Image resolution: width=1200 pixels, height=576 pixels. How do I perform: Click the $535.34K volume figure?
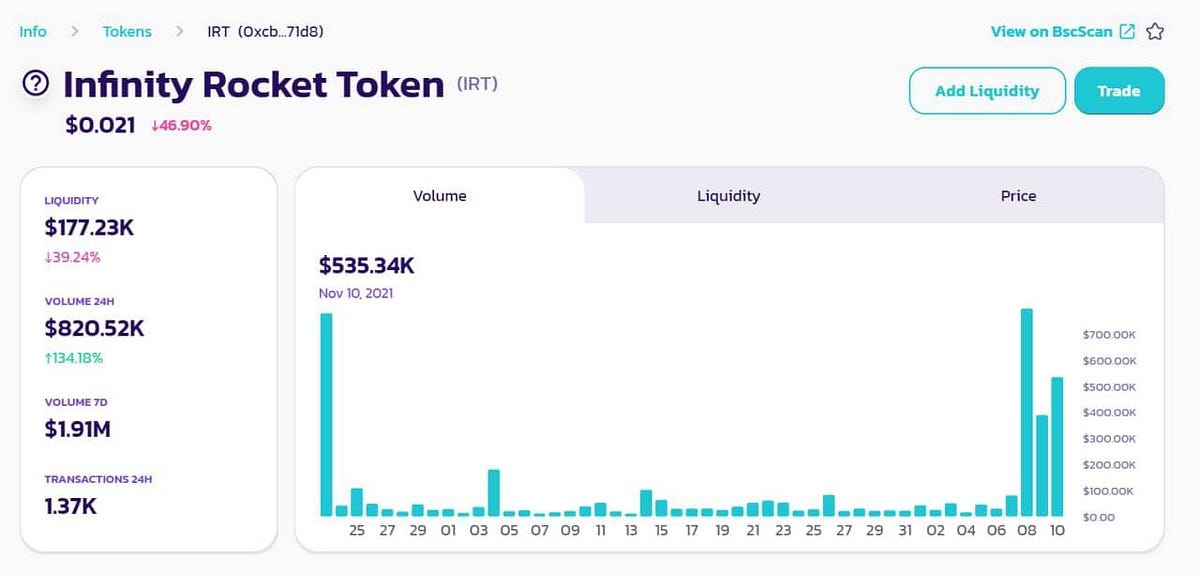pyautogui.click(x=366, y=266)
